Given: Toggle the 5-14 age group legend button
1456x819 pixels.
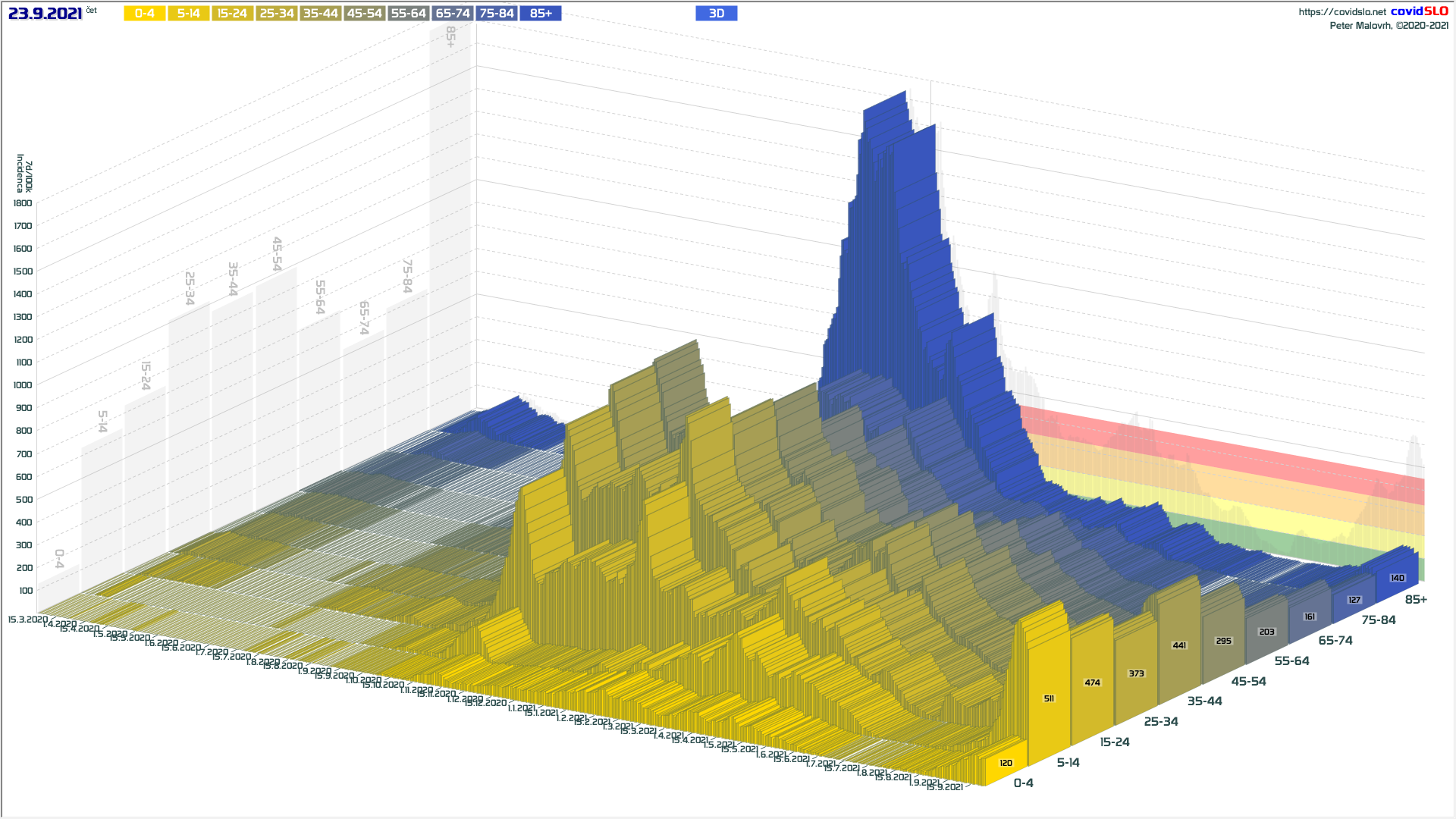Looking at the screenshot, I should pos(189,14).
